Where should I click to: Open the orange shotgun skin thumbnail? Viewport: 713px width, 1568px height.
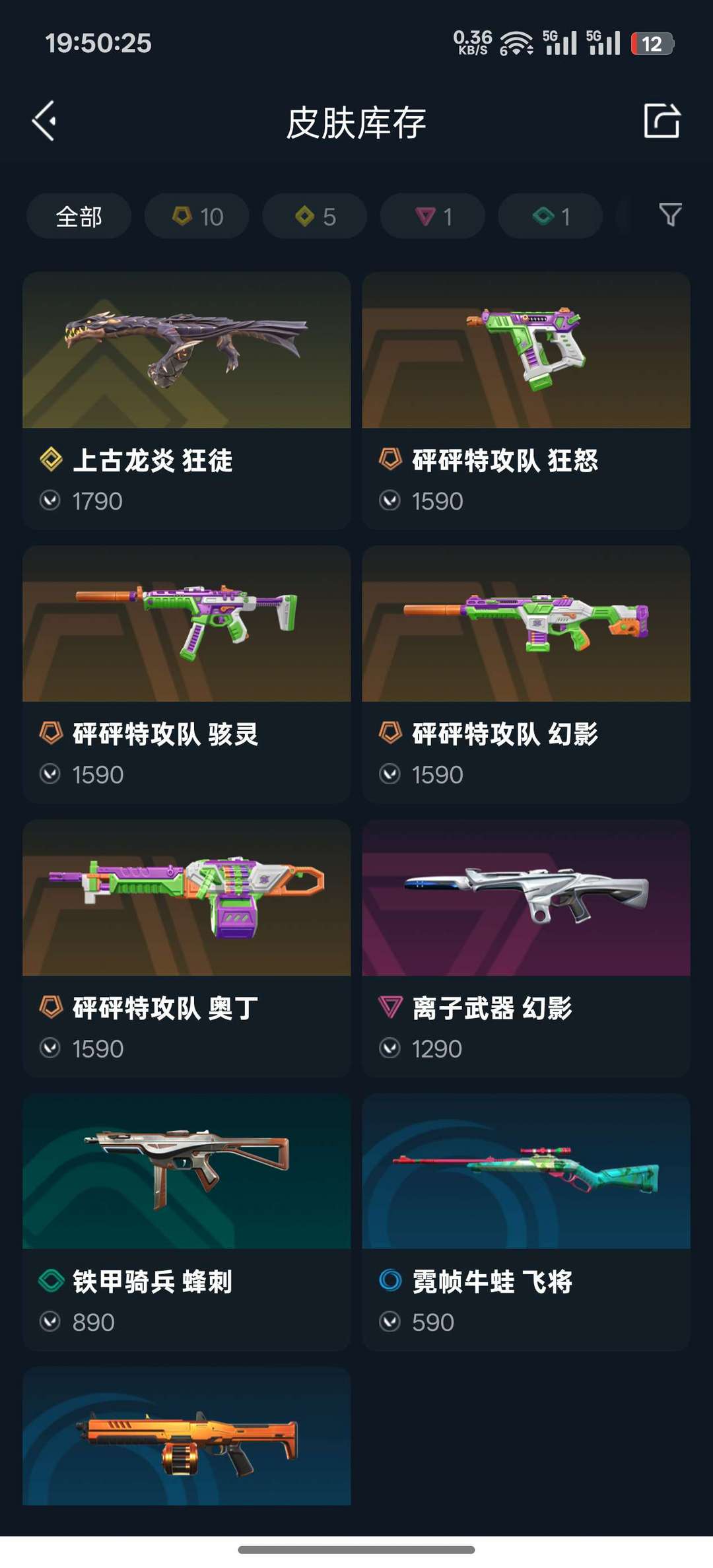[186, 1436]
